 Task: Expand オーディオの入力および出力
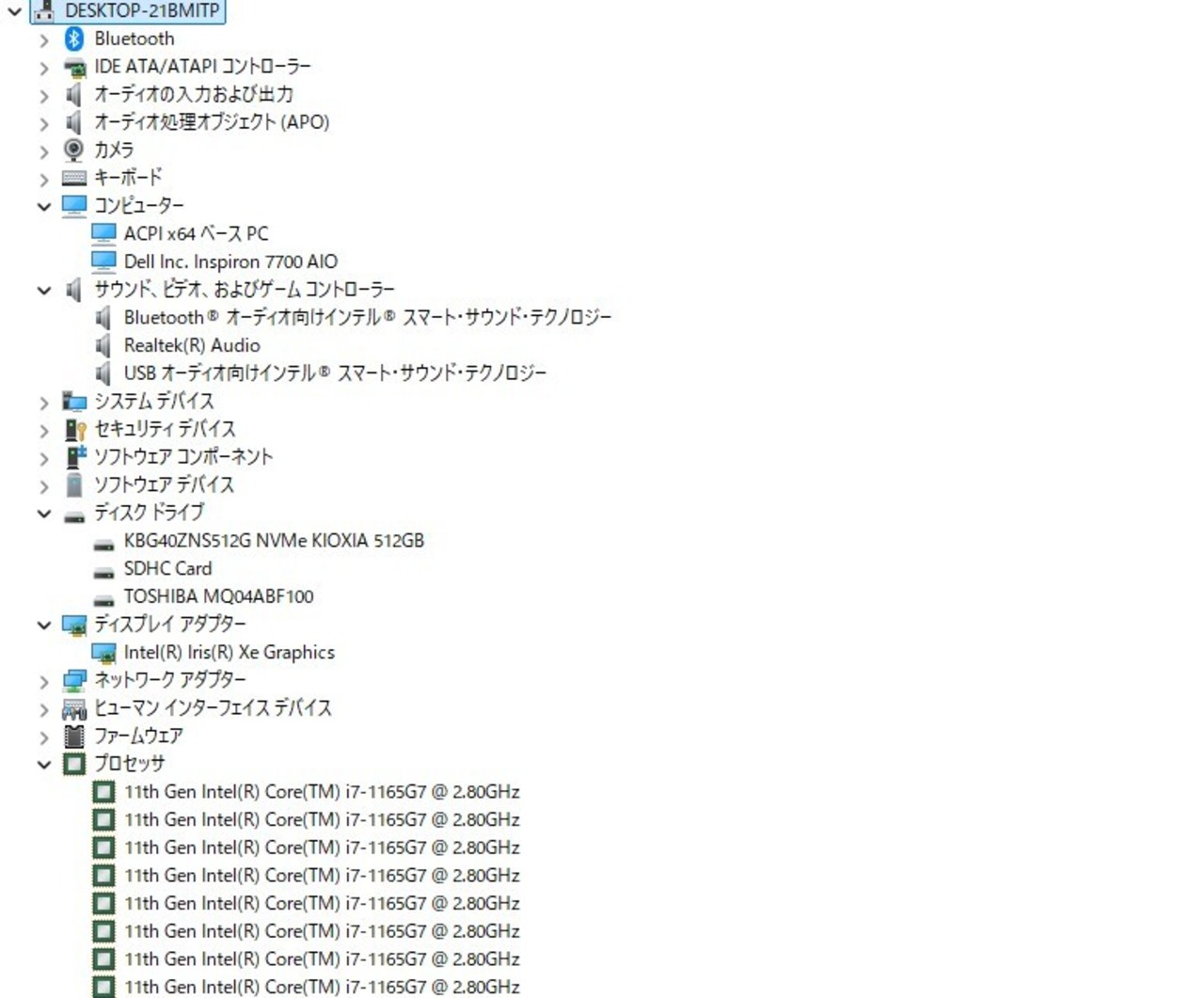point(43,95)
